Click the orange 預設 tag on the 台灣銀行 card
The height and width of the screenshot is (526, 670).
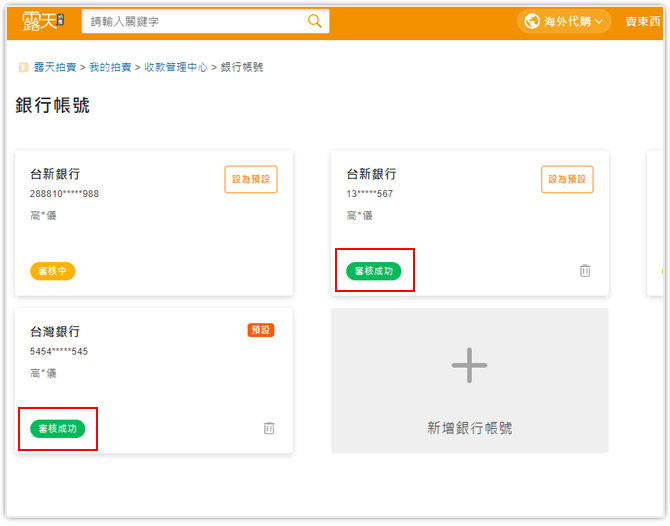261,330
